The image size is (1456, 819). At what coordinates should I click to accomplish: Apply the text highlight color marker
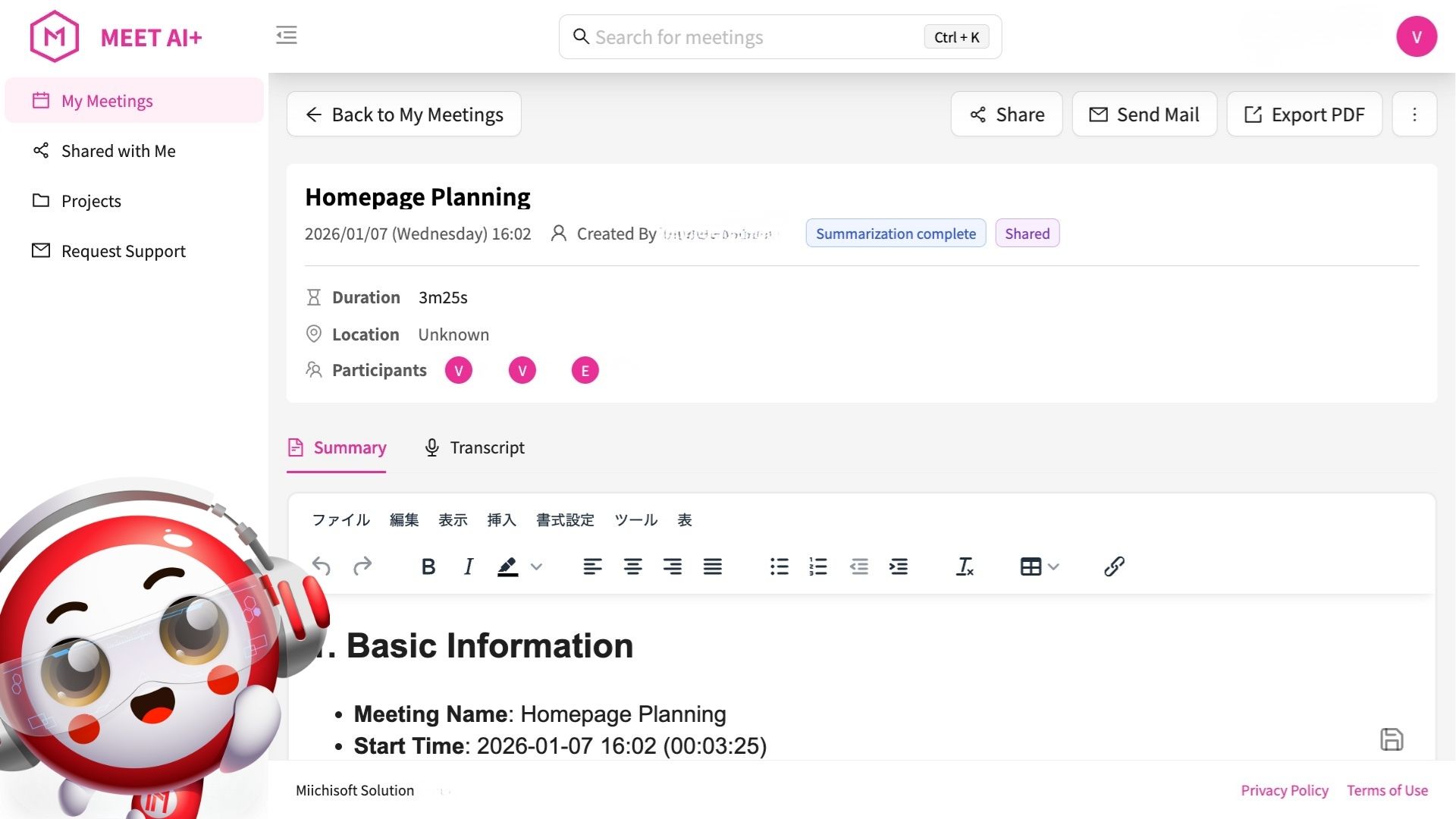click(x=507, y=566)
